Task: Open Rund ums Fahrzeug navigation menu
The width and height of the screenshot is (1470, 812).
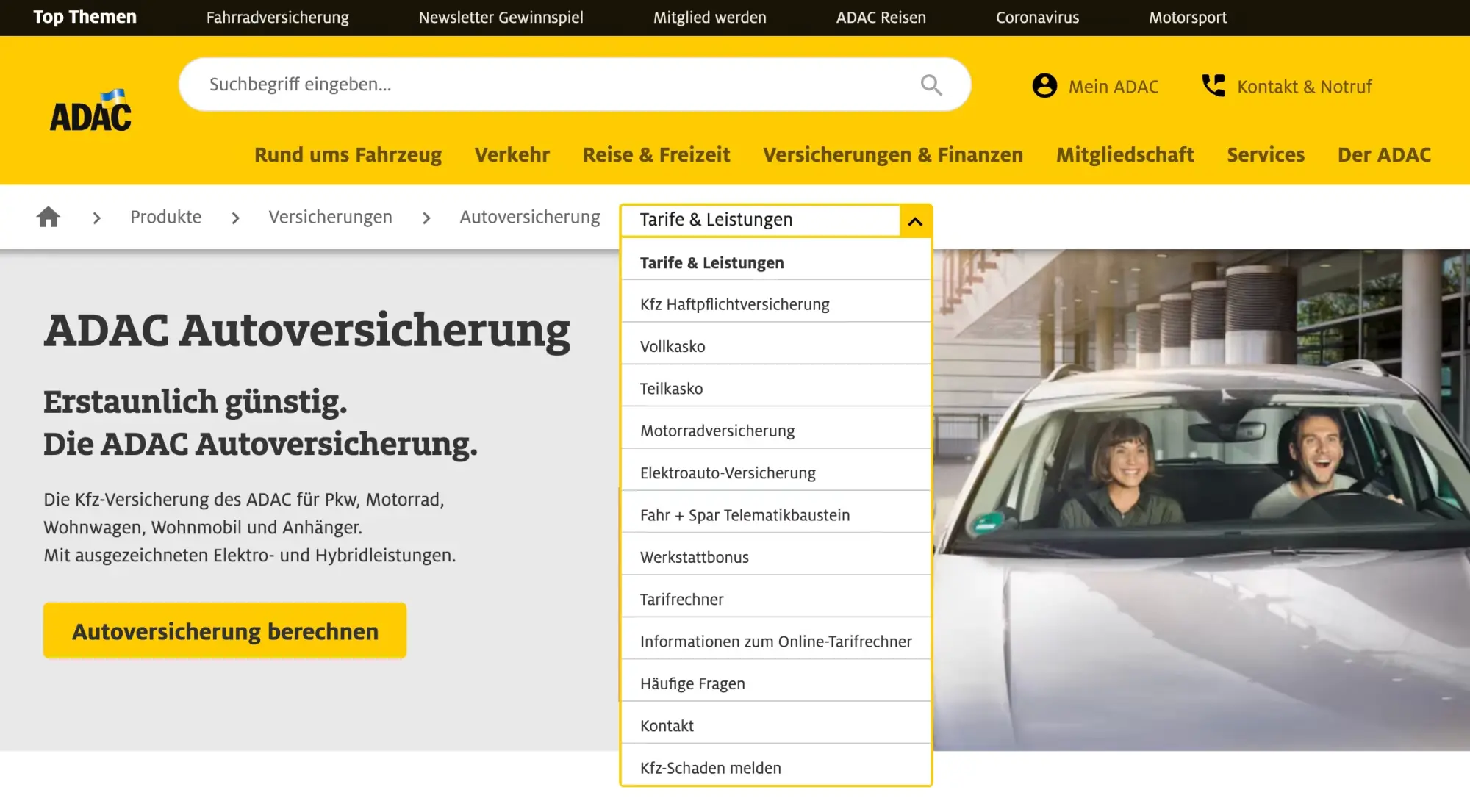Action: click(x=348, y=155)
